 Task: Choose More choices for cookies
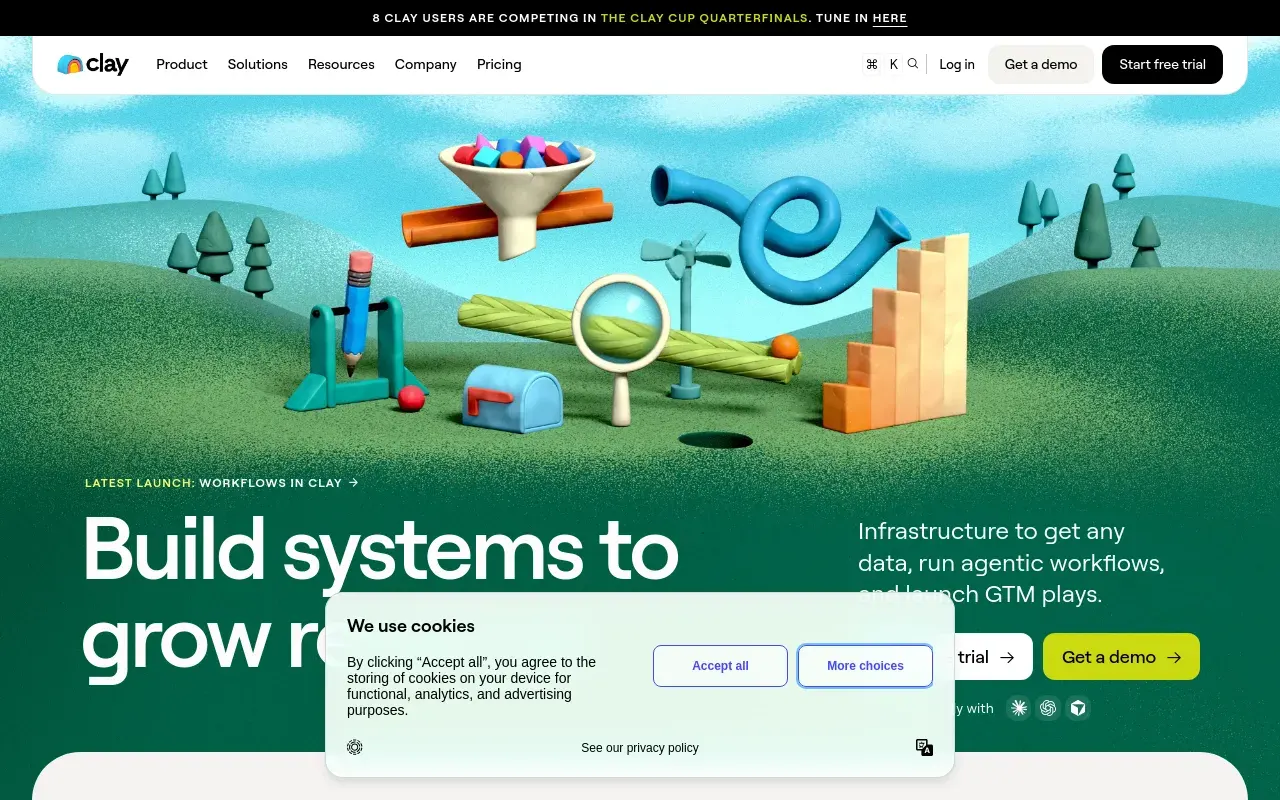(865, 666)
